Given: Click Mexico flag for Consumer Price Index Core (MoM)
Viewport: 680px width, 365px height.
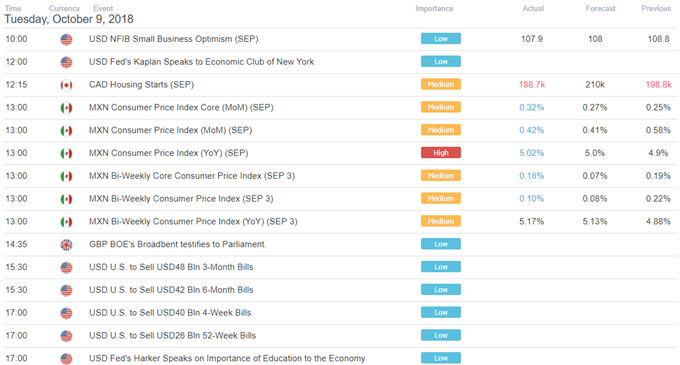Looking at the screenshot, I should point(66,108).
